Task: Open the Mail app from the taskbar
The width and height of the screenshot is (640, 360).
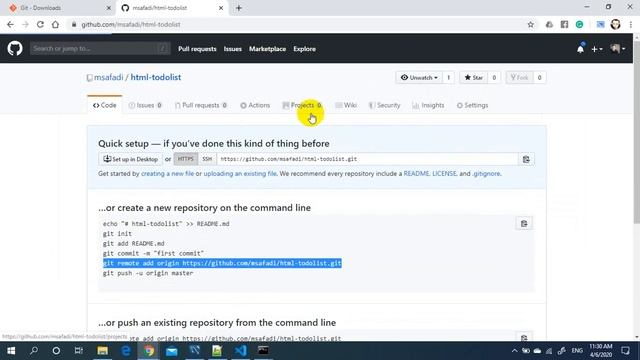Action: (x=172, y=351)
